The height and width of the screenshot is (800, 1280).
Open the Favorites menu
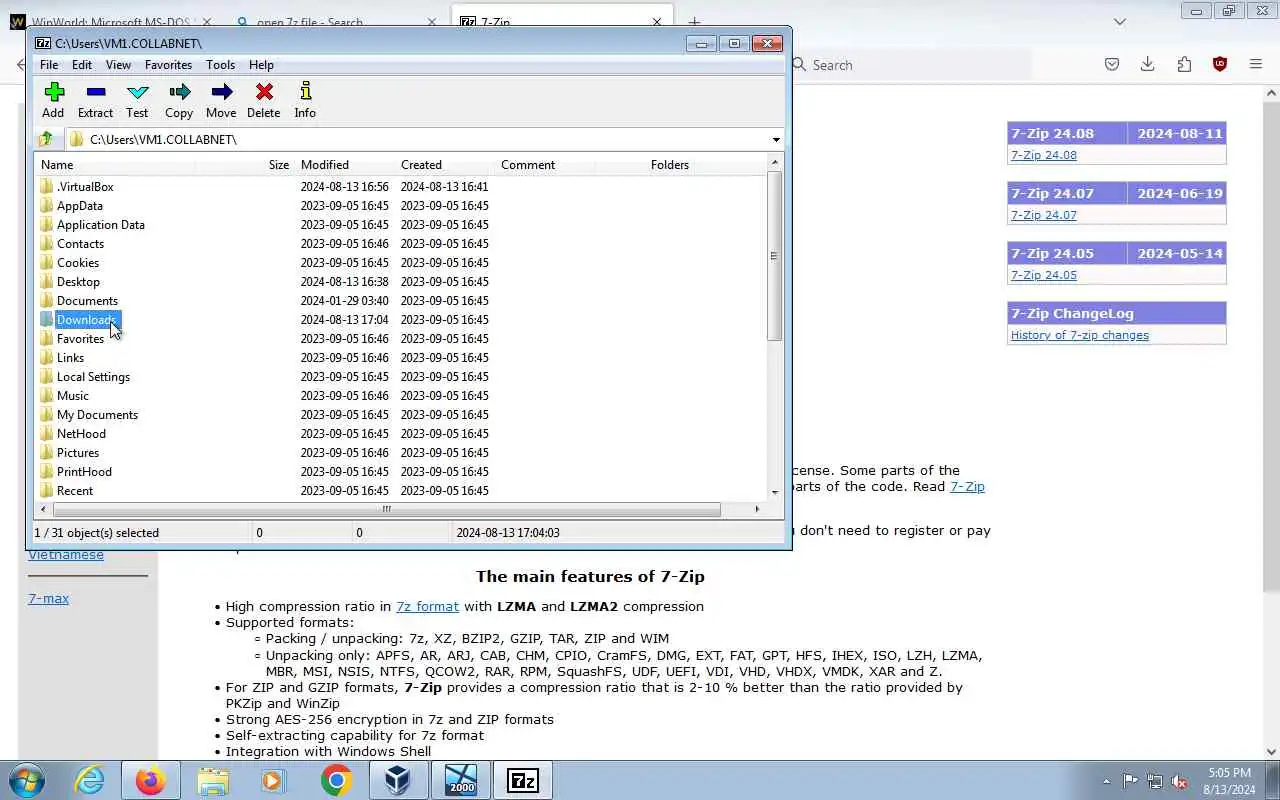[x=168, y=65]
